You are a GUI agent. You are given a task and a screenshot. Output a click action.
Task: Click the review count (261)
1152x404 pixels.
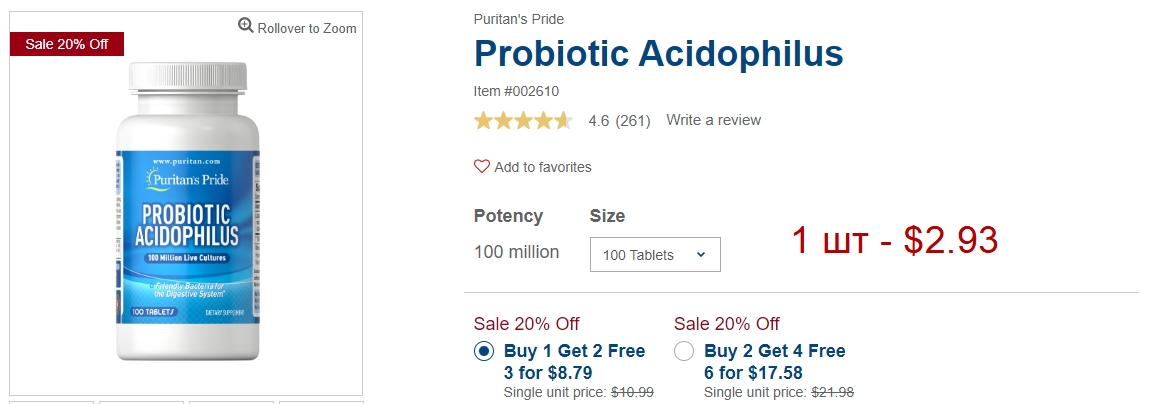(x=633, y=121)
